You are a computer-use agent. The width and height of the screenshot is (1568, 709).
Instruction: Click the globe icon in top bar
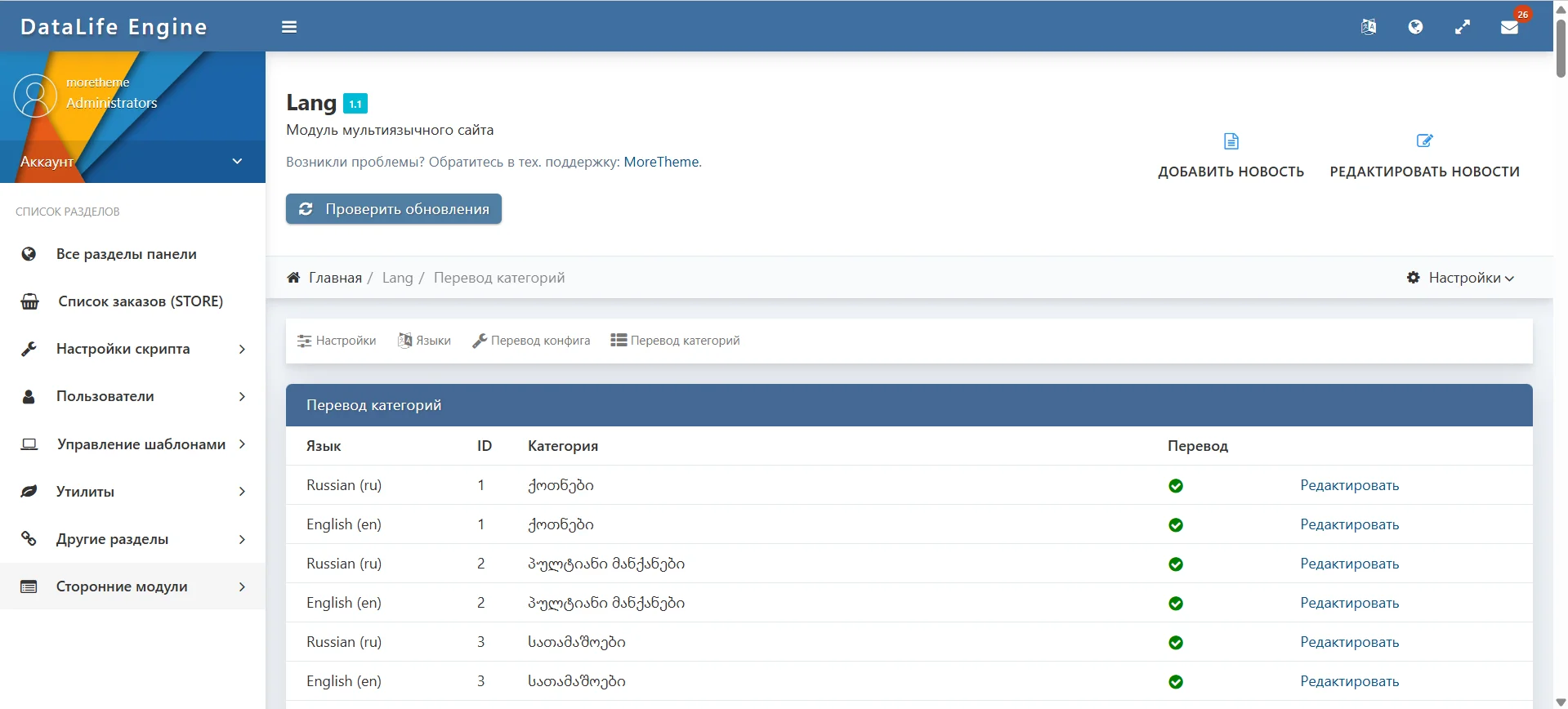1415,27
